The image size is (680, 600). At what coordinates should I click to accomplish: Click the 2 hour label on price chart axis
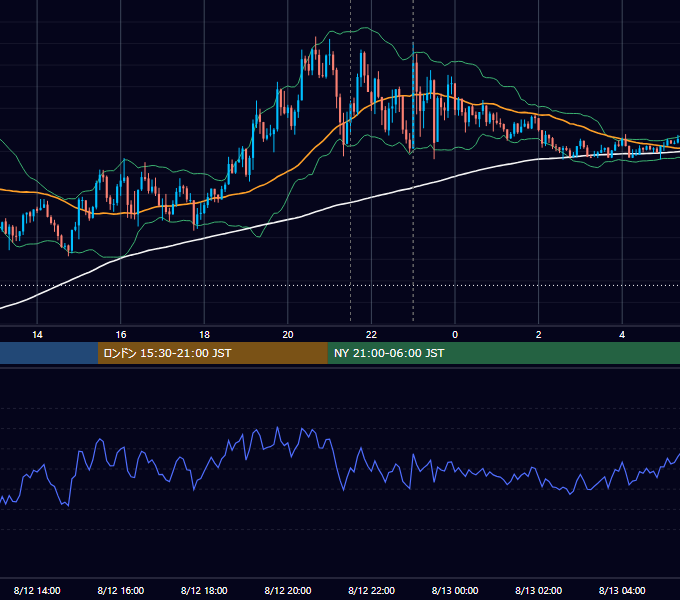(539, 335)
